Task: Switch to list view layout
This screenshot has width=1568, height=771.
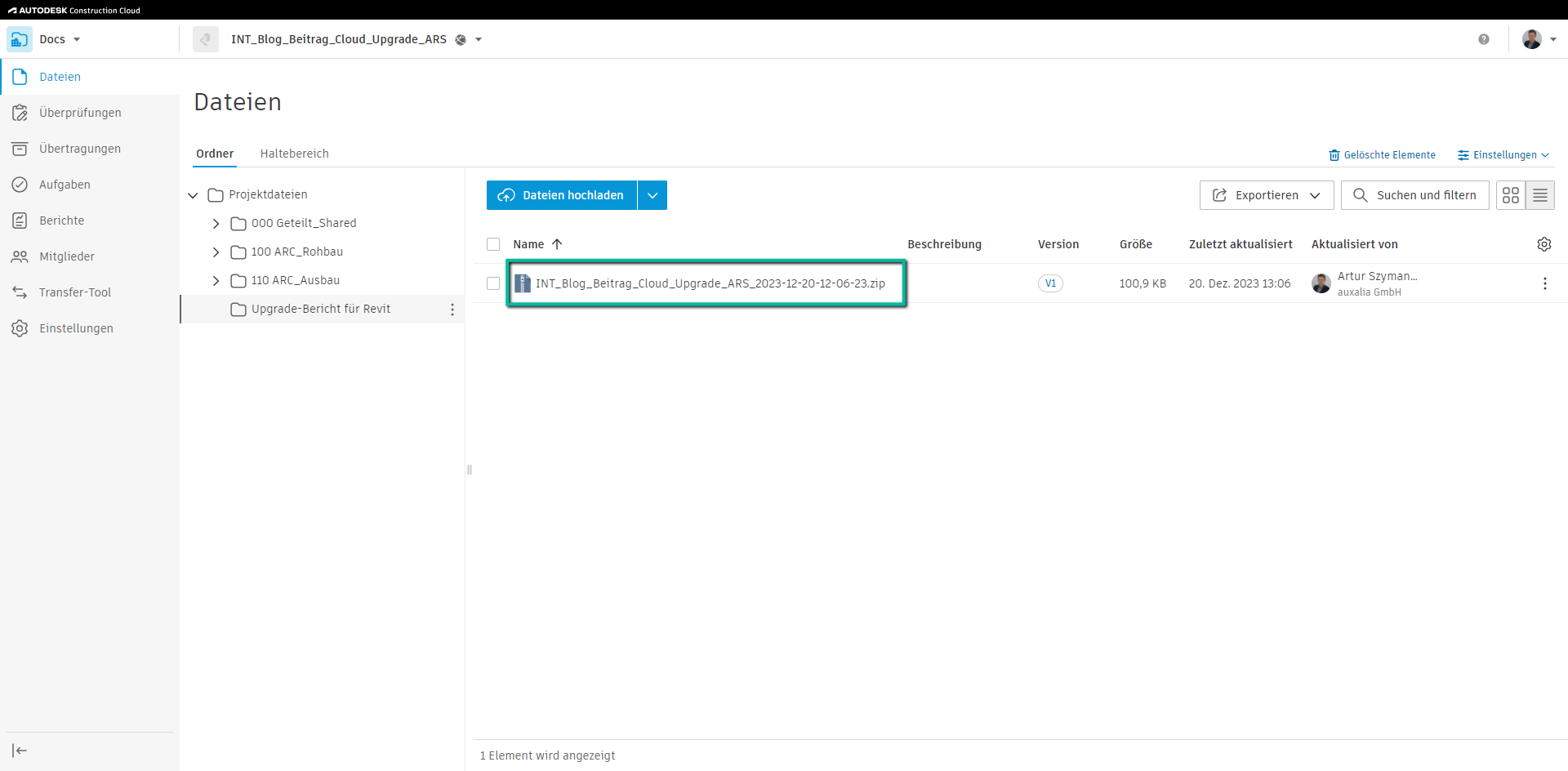Action: [x=1539, y=195]
